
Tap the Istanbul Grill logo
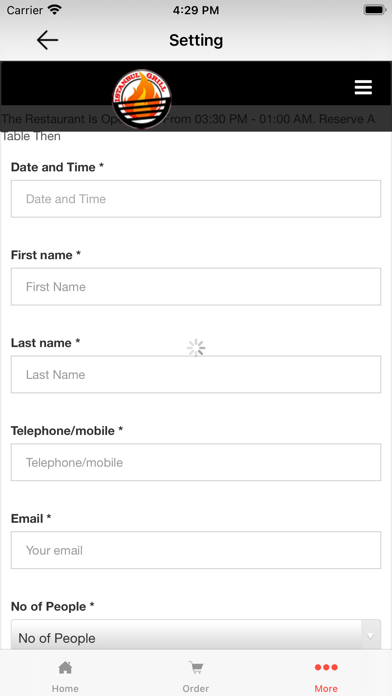(x=142, y=99)
